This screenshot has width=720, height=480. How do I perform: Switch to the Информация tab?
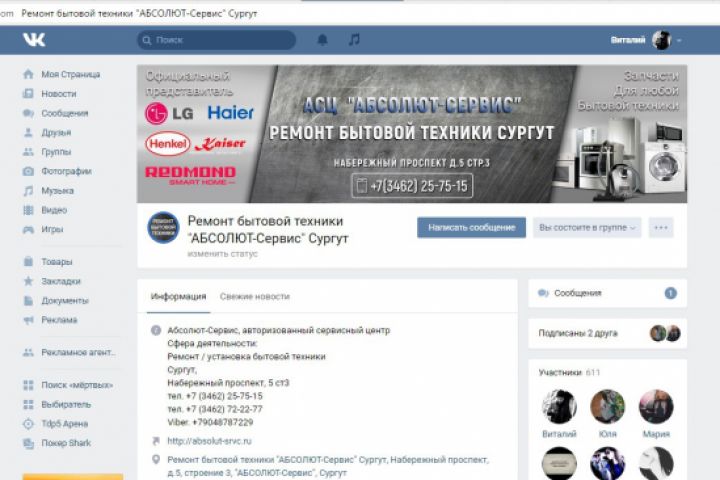tap(178, 296)
